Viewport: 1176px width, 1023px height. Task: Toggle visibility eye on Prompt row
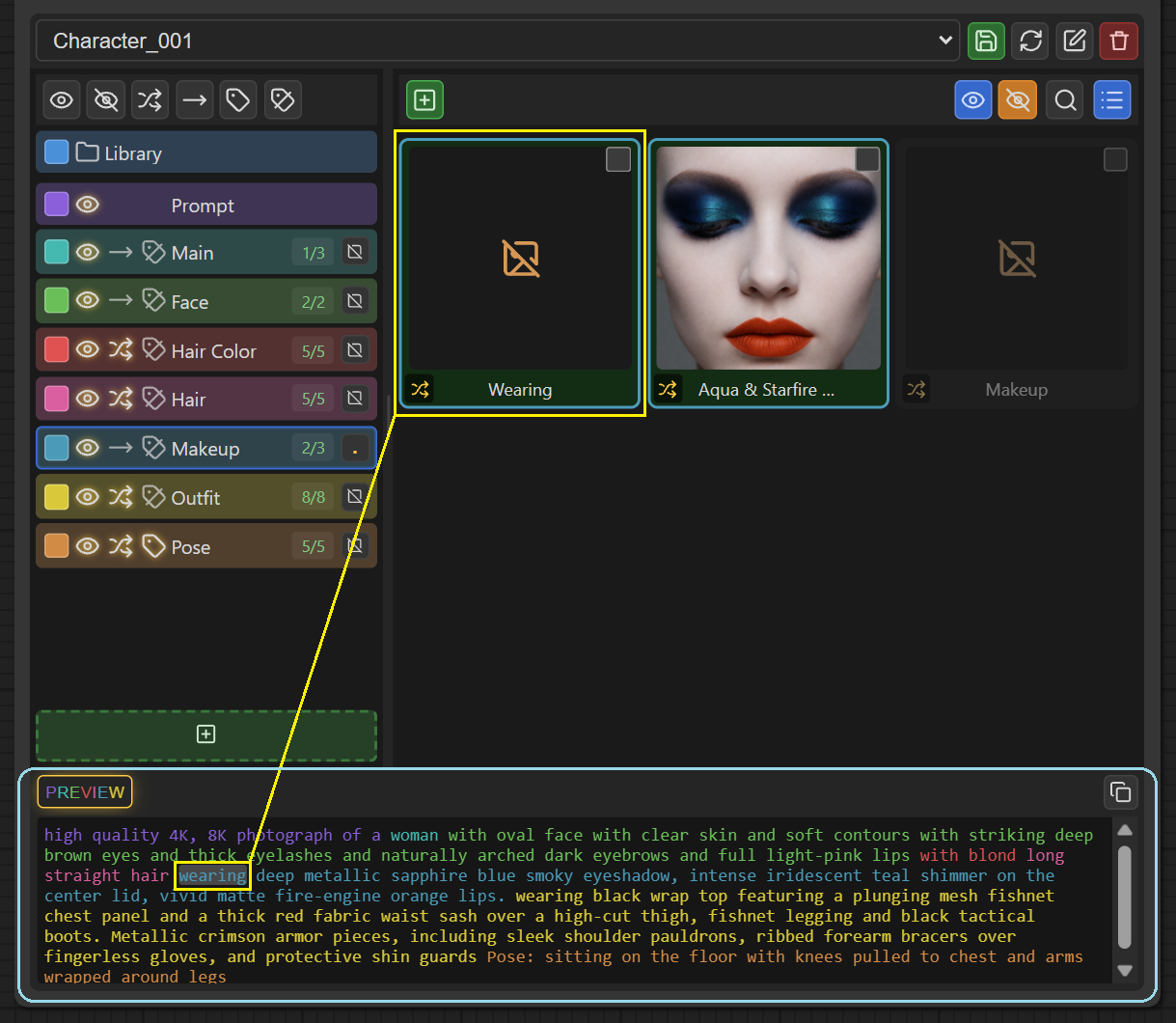[x=88, y=205]
